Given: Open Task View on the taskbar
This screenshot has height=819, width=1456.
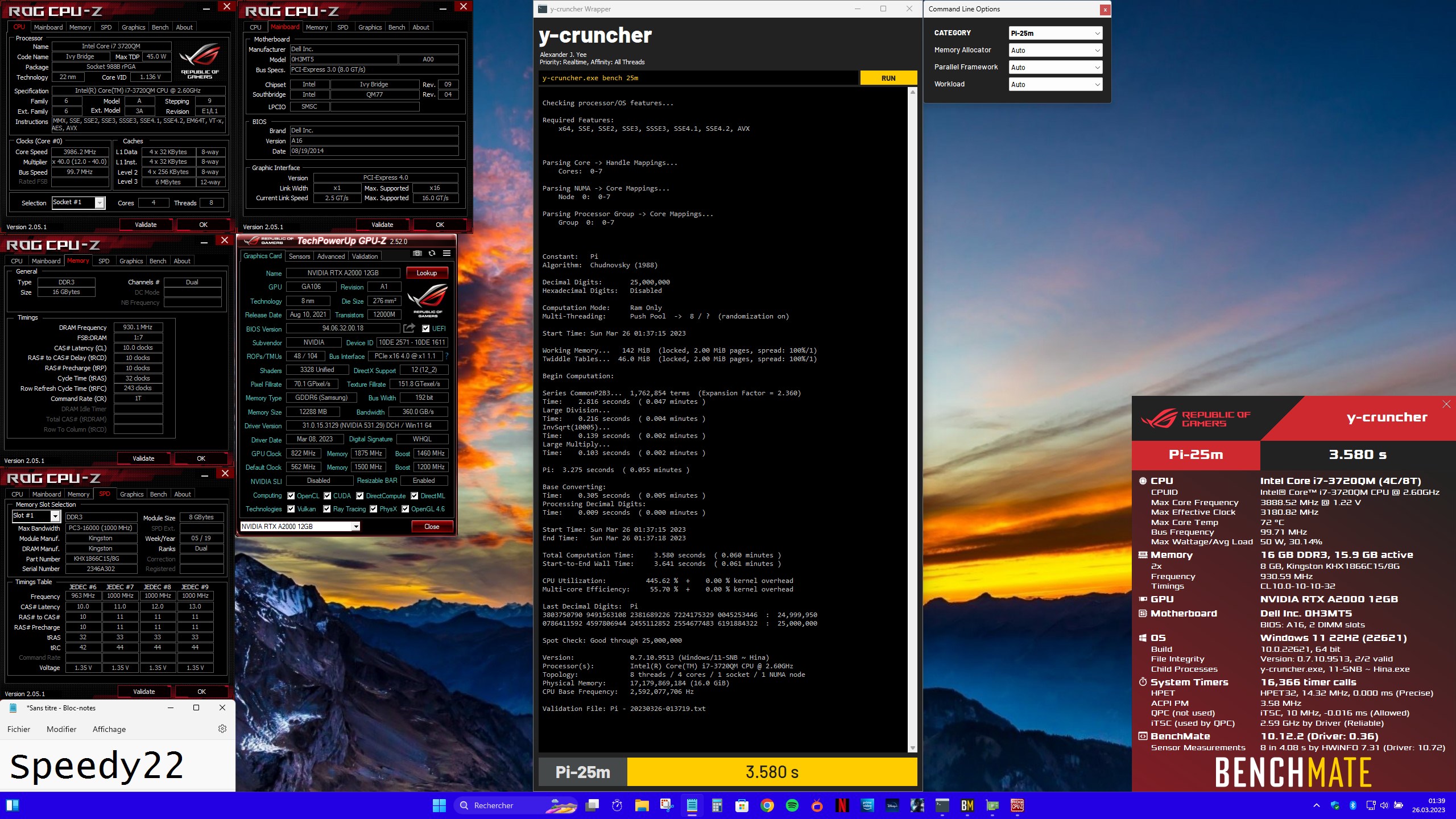Looking at the screenshot, I should point(592,805).
